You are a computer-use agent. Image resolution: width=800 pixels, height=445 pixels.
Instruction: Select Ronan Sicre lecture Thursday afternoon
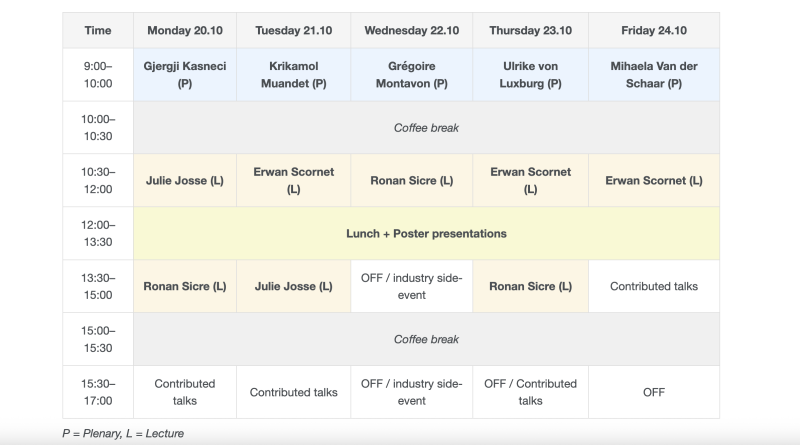tap(530, 286)
